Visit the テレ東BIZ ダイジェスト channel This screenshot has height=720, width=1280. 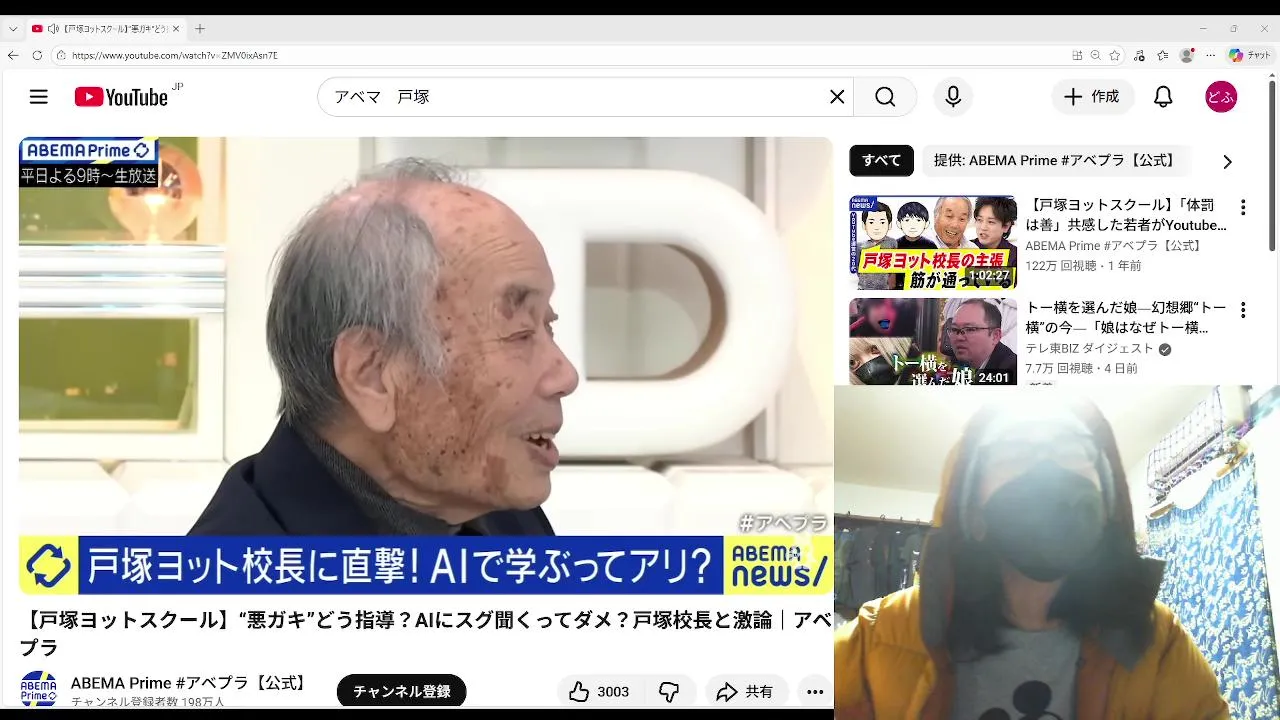tap(1089, 349)
